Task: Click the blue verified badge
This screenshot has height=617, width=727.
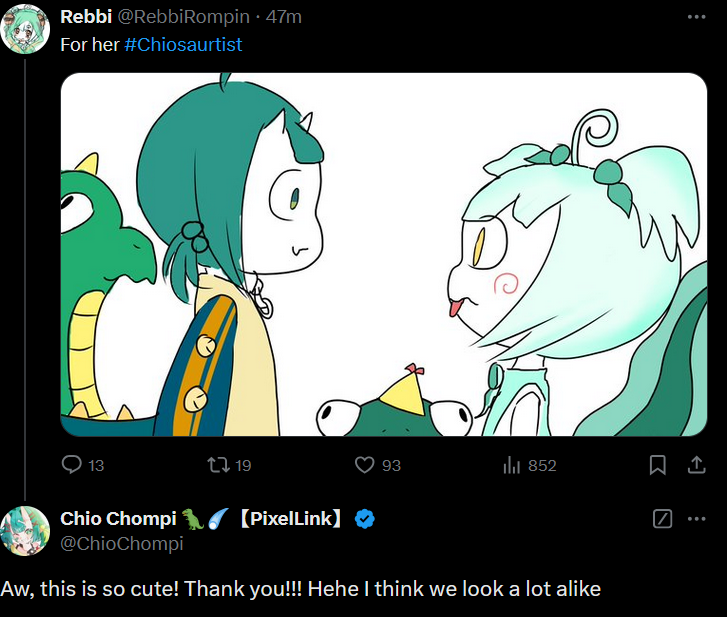Action: 365,519
